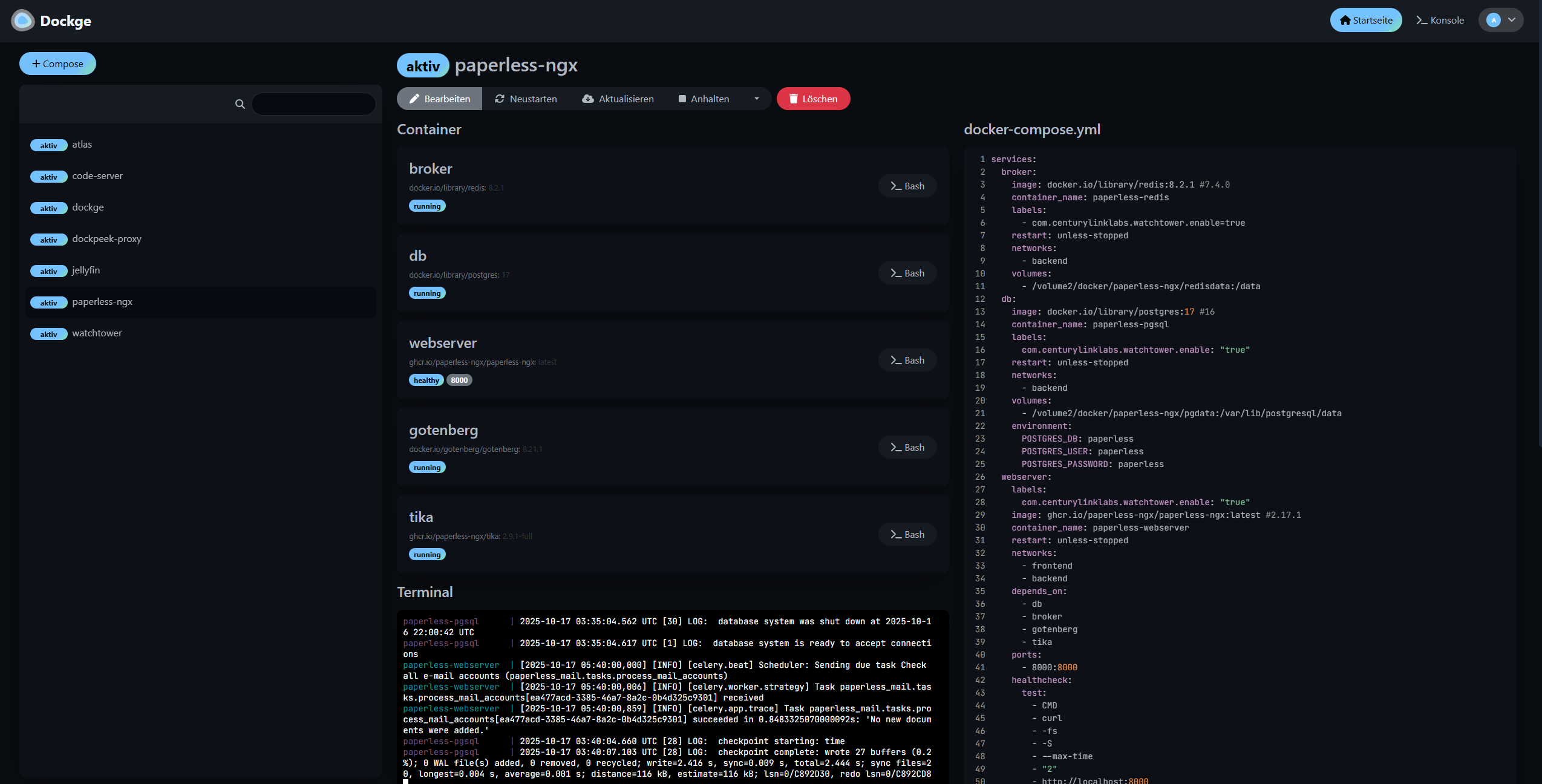Click the Konsole terminal icon
This screenshot has width=1542, height=784.
point(1421,21)
